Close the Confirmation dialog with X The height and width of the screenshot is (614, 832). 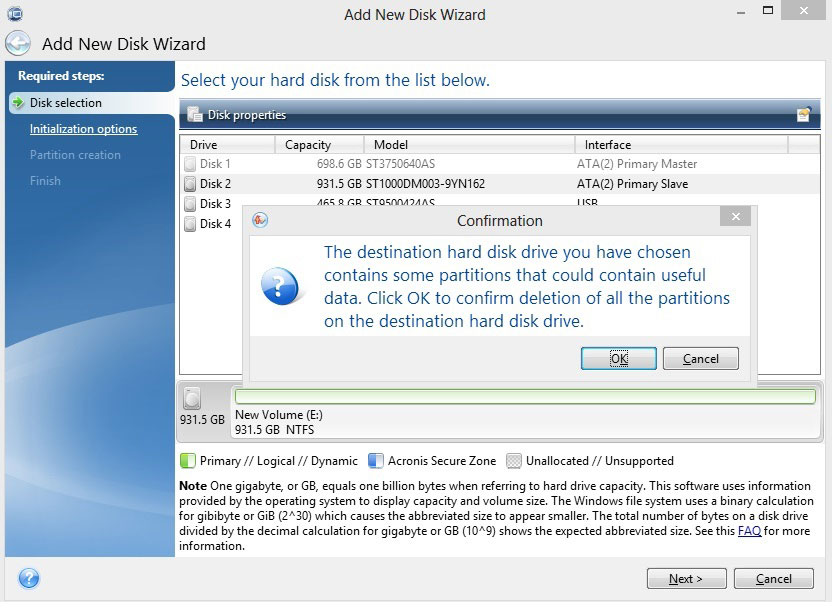coord(735,218)
